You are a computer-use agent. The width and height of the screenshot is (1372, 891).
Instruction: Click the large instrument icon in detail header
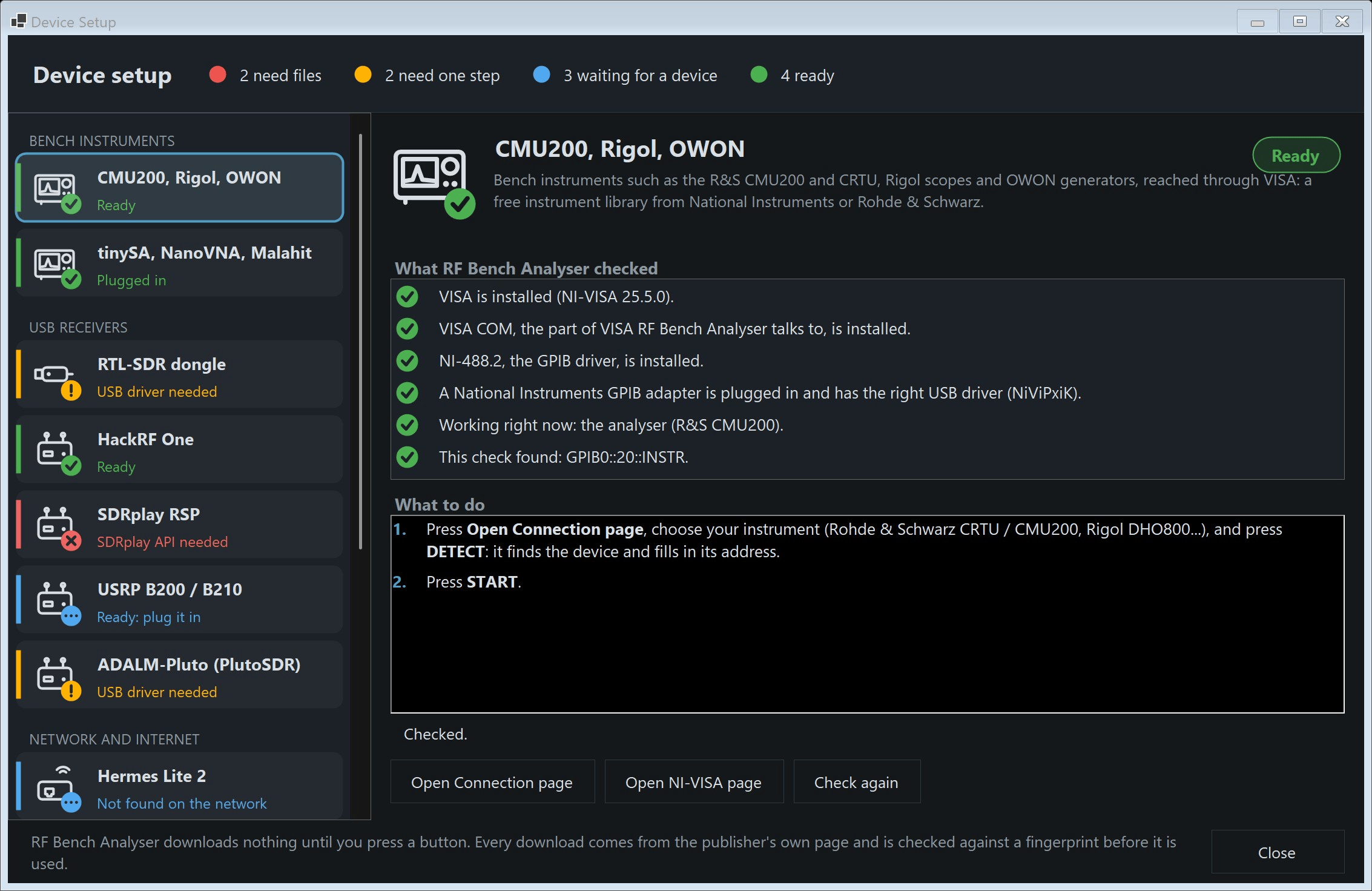pos(434,183)
